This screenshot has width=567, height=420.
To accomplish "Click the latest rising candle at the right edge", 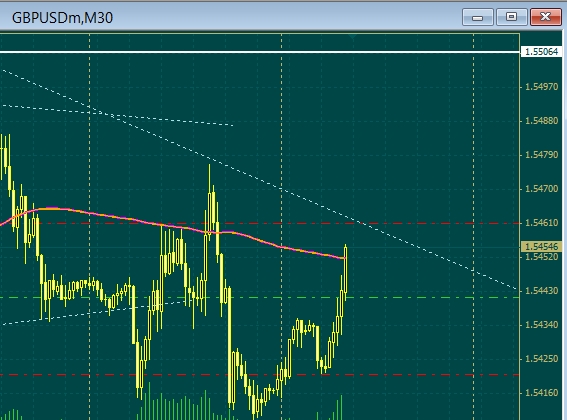I will click(346, 270).
